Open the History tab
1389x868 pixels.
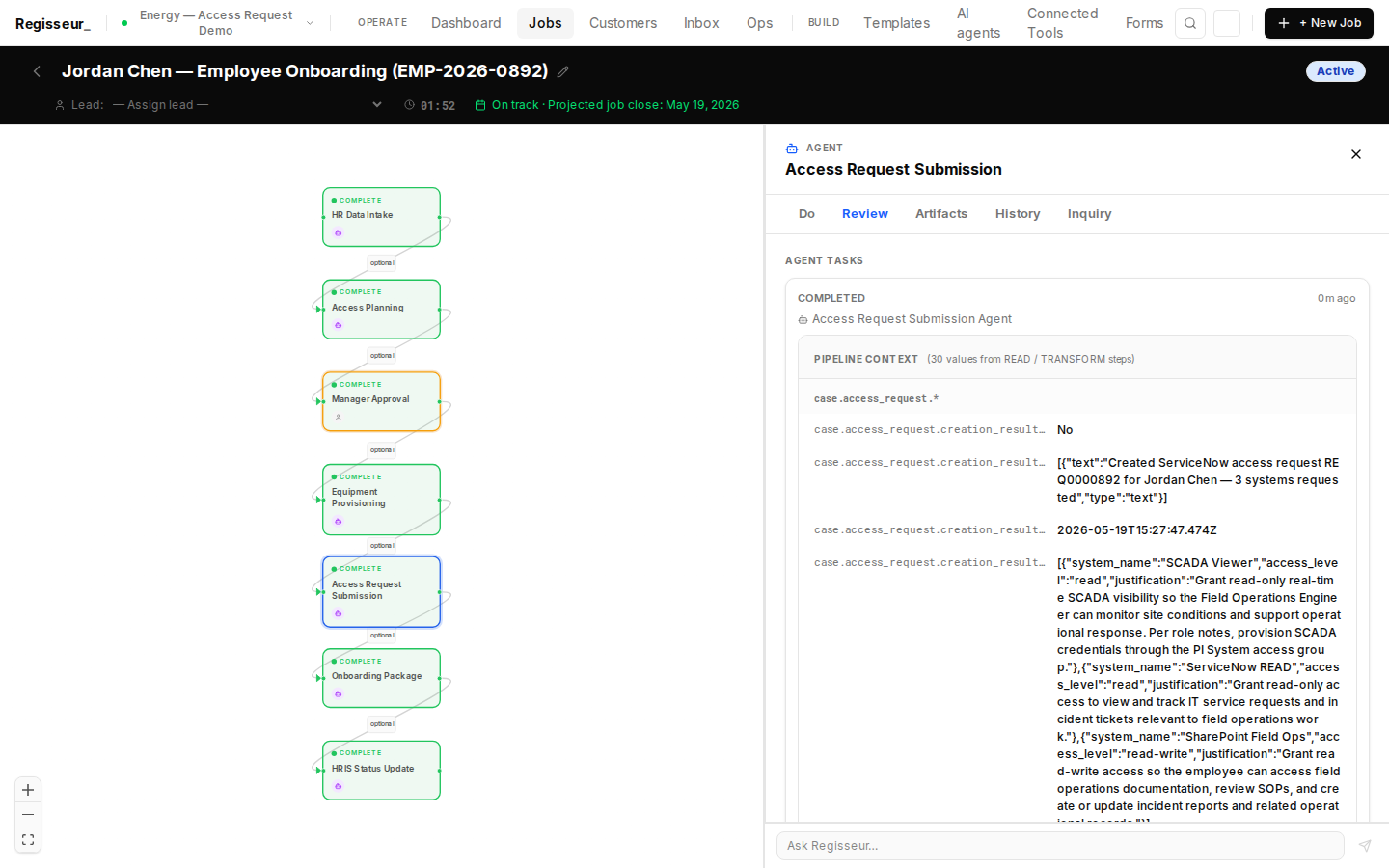1018,214
